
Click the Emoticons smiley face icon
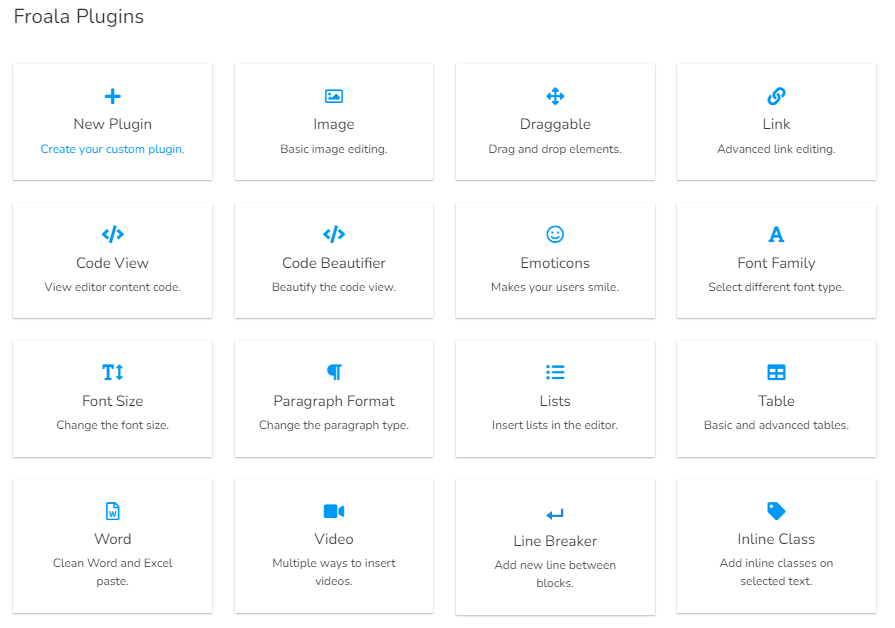tap(555, 234)
